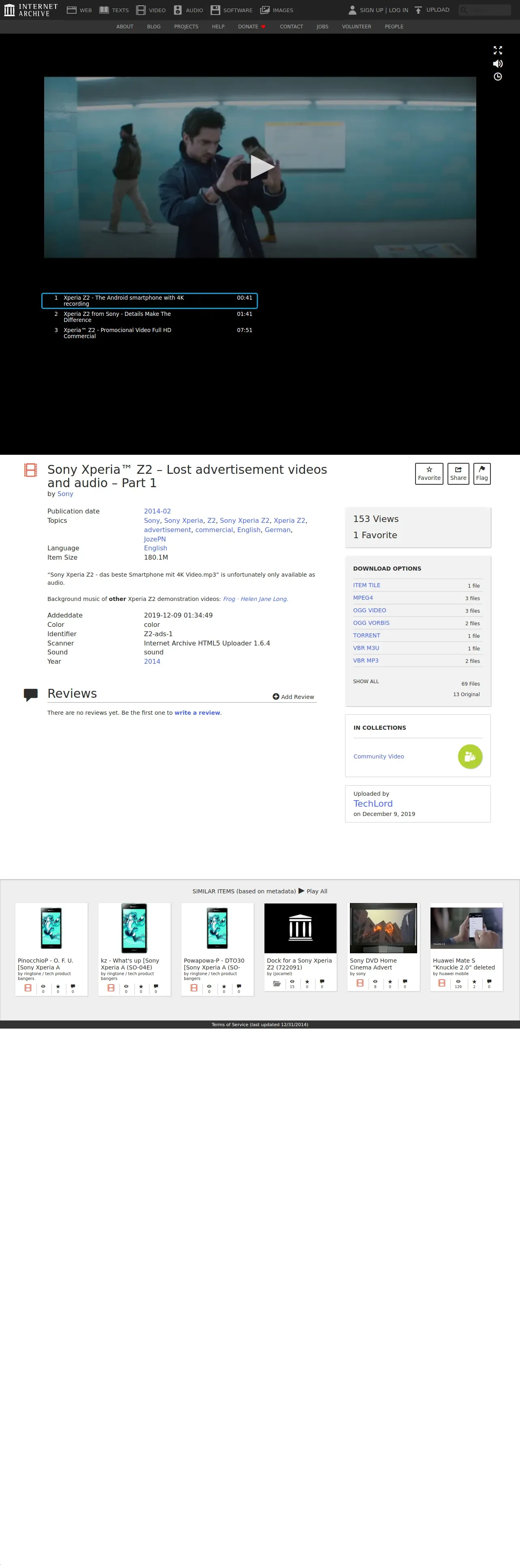Image resolution: width=520 pixels, height=1568 pixels.
Task: Open the Web section icon
Action: pos(71,11)
